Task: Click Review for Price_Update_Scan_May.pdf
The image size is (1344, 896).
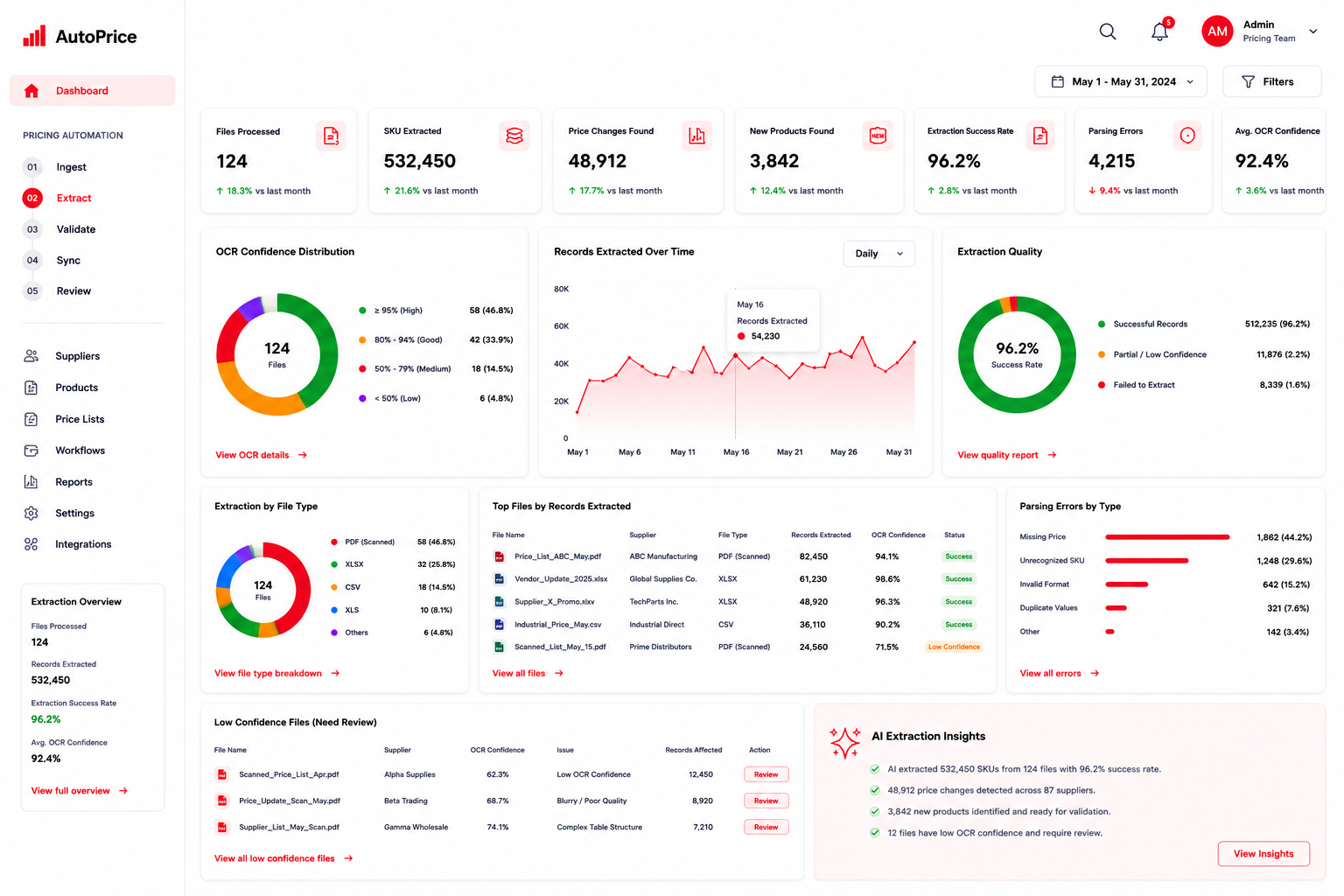Action: pos(766,801)
